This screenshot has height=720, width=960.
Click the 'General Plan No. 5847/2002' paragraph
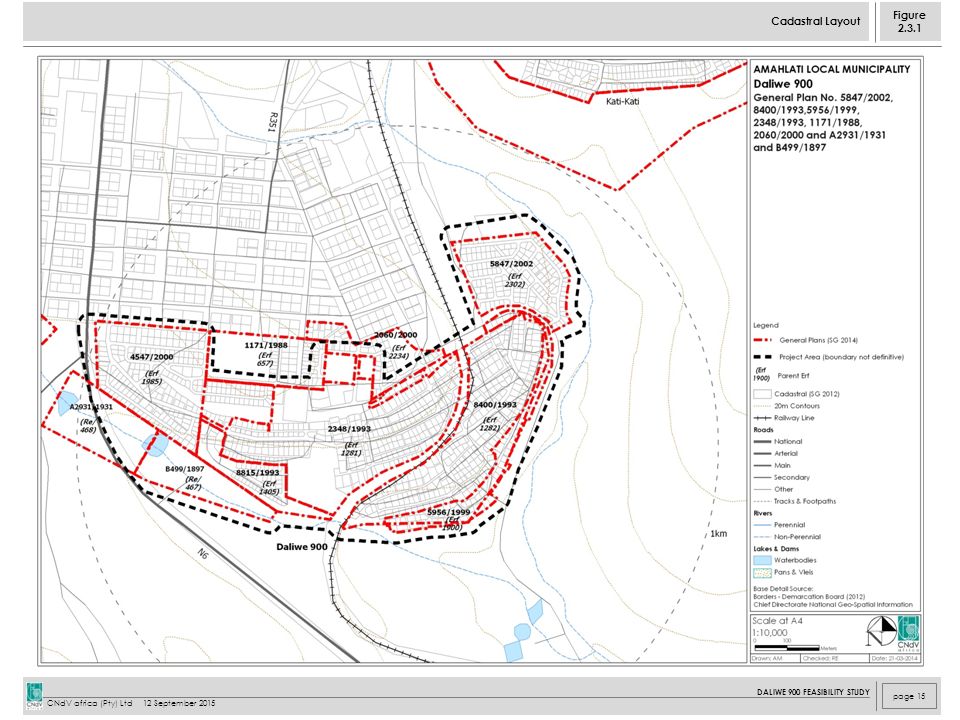tap(823, 122)
